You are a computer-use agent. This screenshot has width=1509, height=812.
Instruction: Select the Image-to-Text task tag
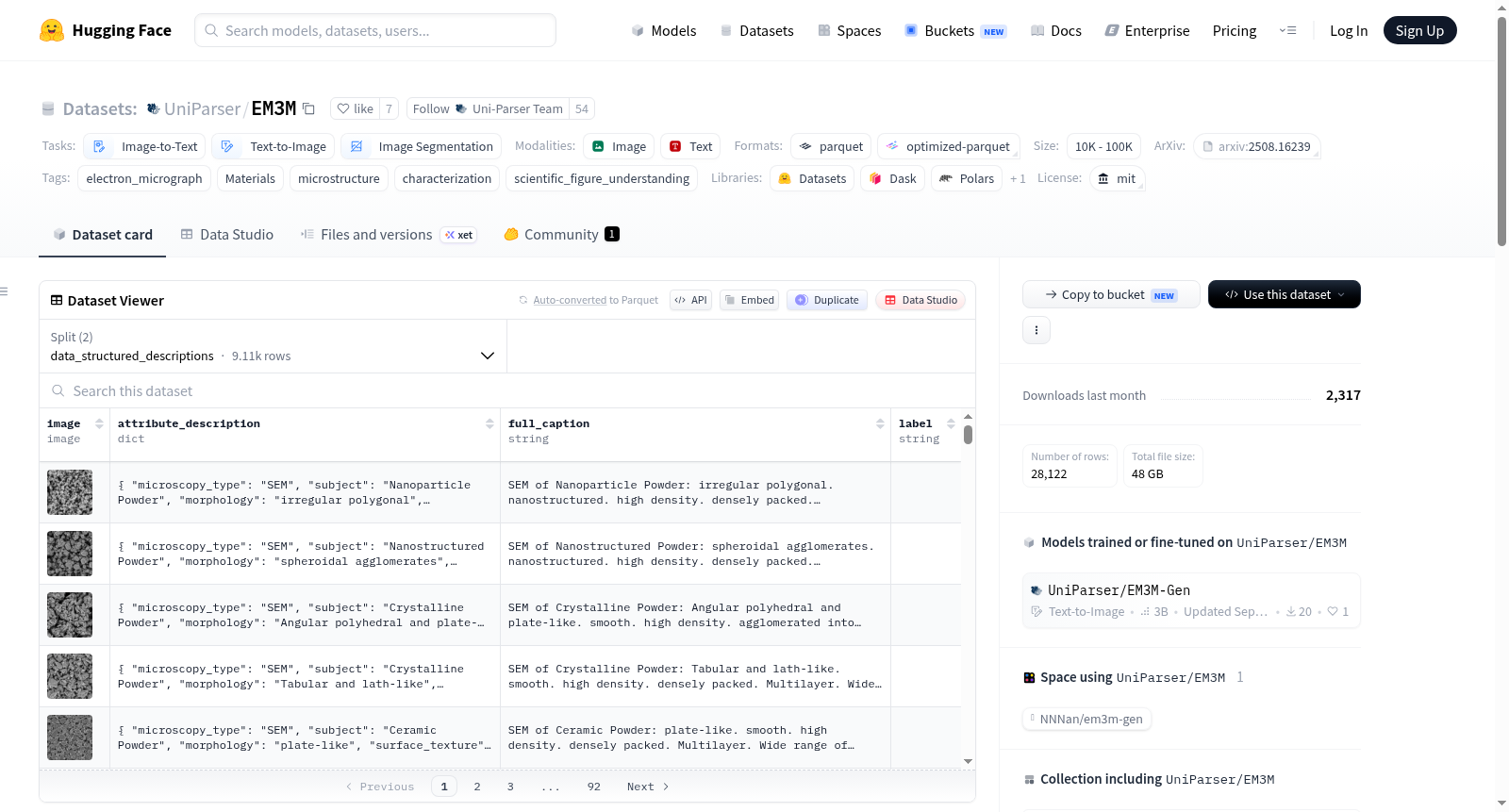144,146
